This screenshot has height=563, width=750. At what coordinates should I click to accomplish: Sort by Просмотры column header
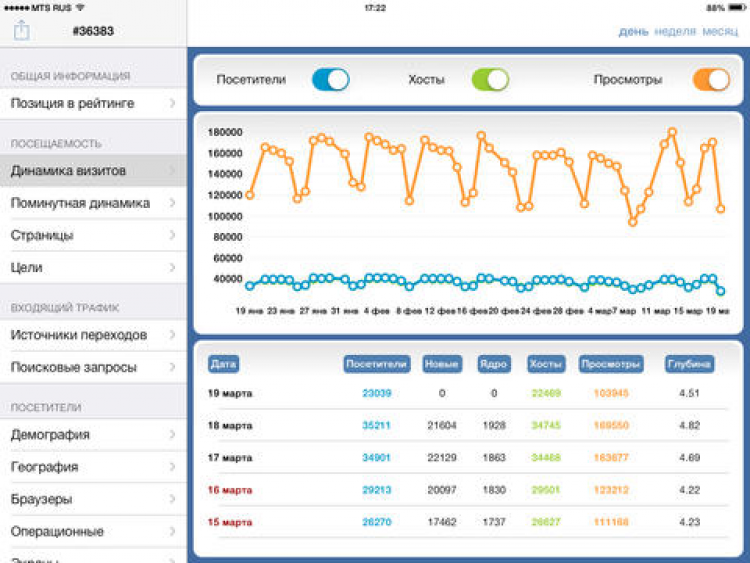click(611, 364)
